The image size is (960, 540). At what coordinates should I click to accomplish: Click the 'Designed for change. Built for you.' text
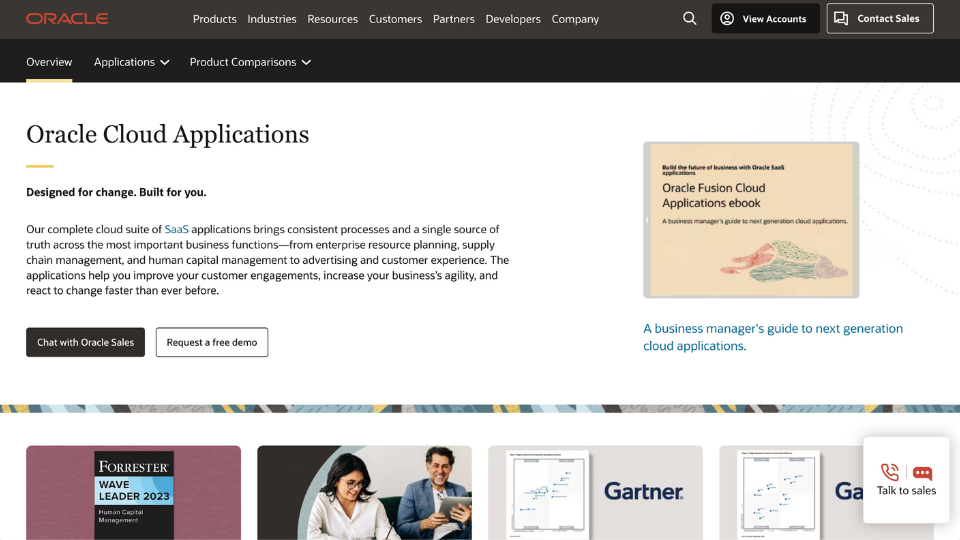click(x=116, y=192)
